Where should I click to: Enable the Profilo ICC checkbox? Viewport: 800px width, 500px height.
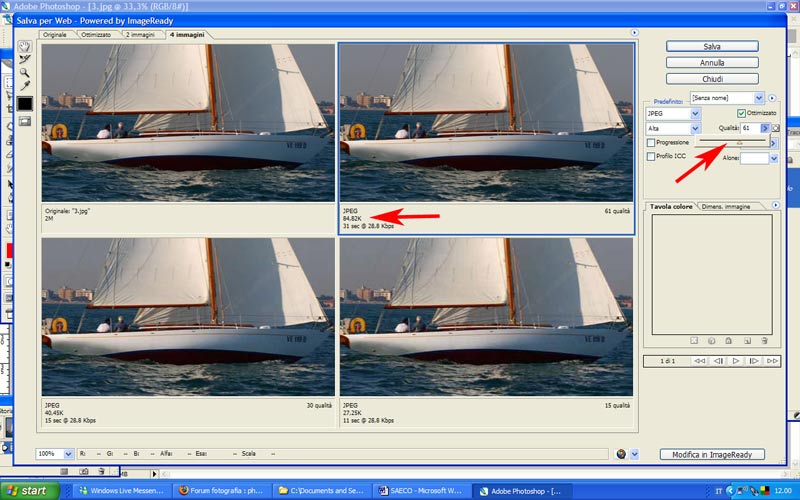point(651,157)
